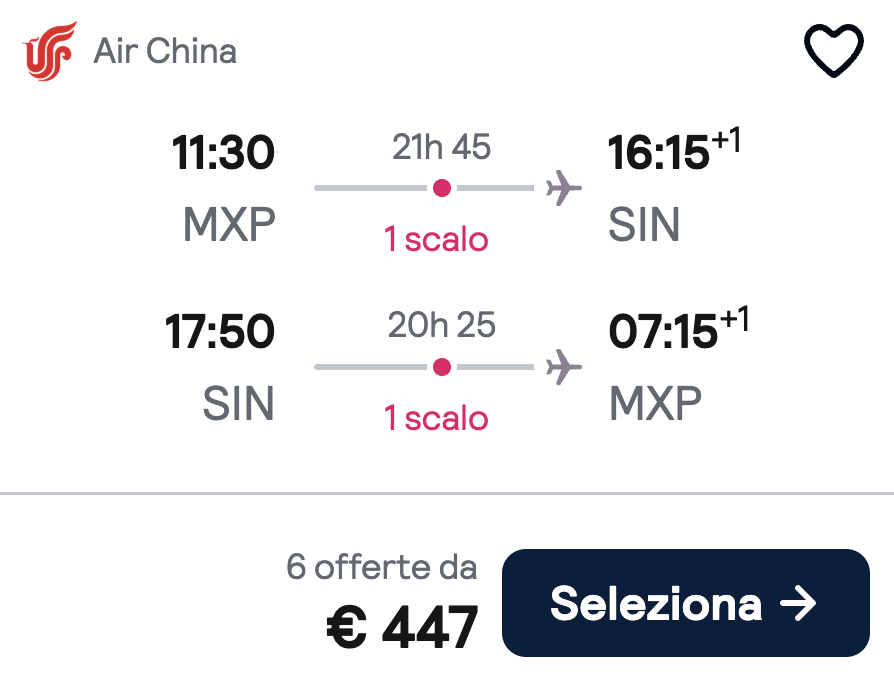
Task: Select the airplane icon on the outbound flight
Action: tap(565, 186)
